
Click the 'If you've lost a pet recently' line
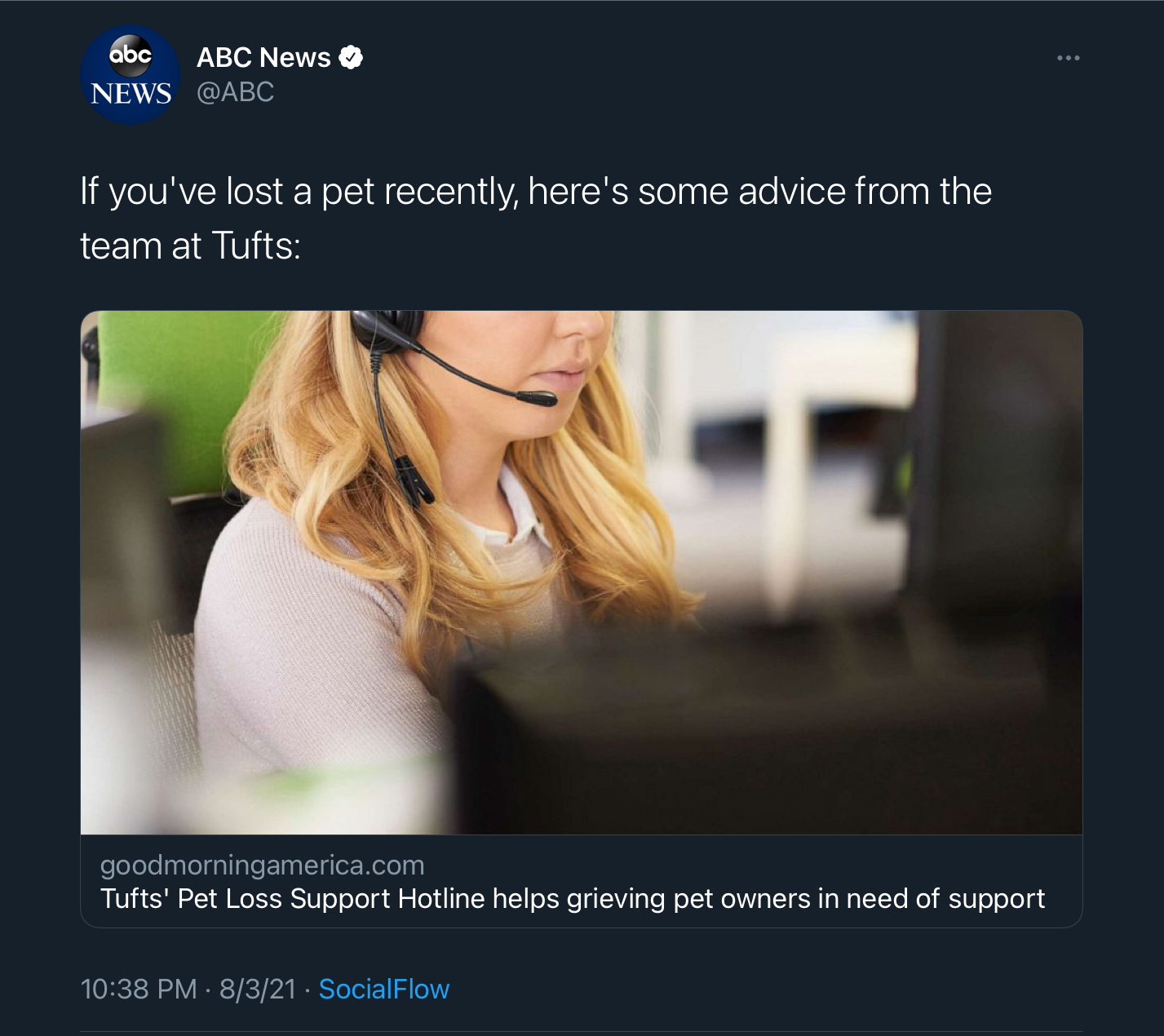pos(536,192)
